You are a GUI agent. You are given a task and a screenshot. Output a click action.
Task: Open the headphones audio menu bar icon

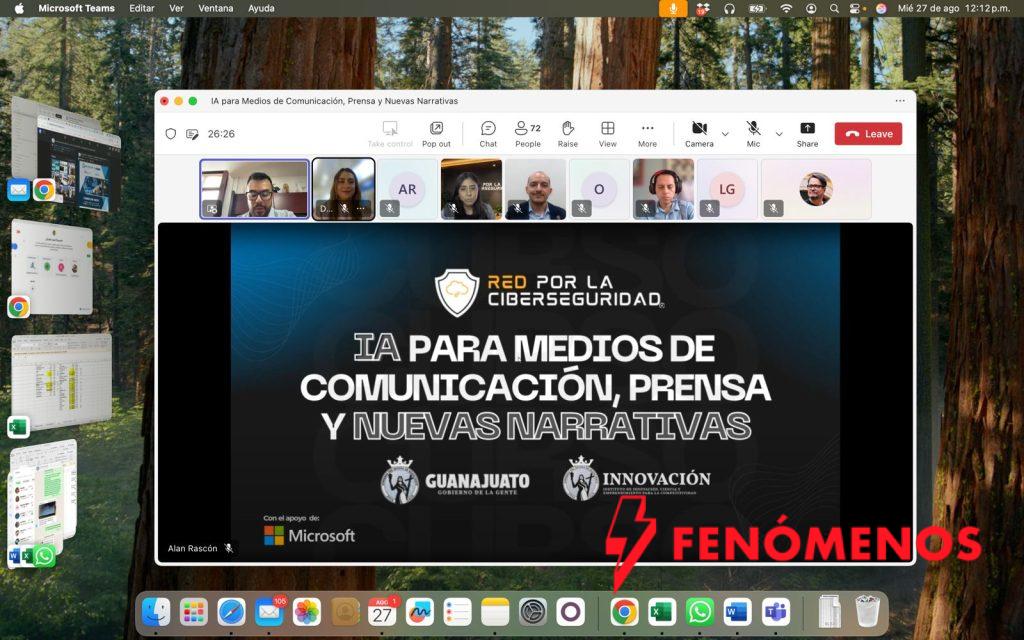pyautogui.click(x=729, y=8)
